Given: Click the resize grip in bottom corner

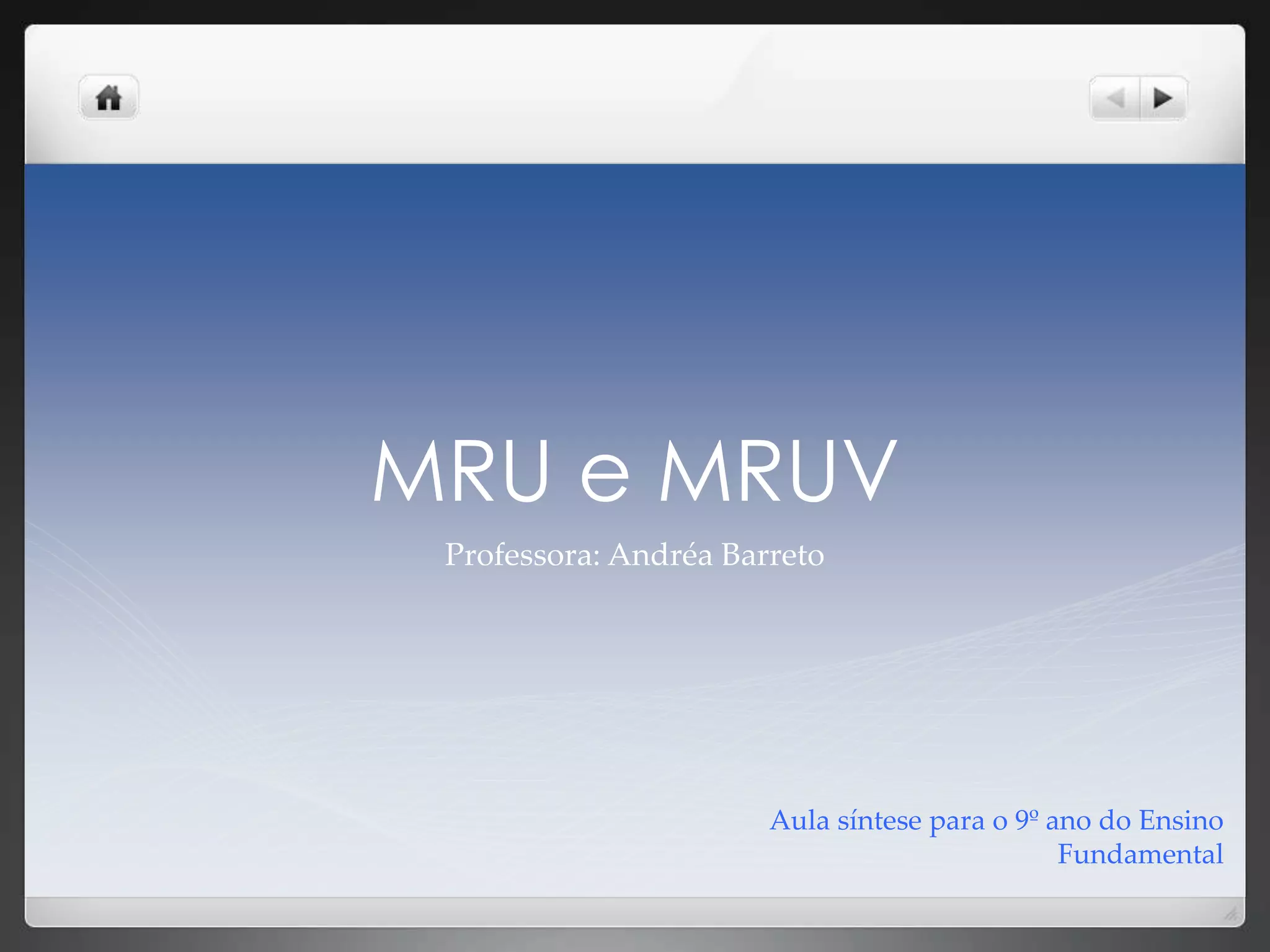Looking at the screenshot, I should (x=1231, y=914).
